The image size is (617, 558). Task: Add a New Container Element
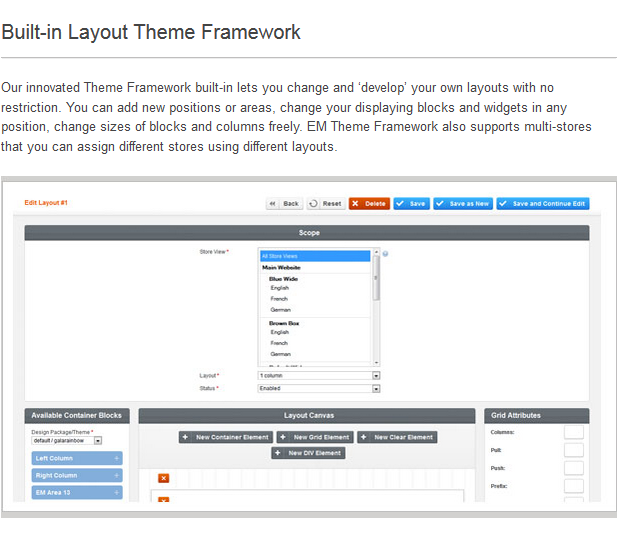tap(225, 437)
